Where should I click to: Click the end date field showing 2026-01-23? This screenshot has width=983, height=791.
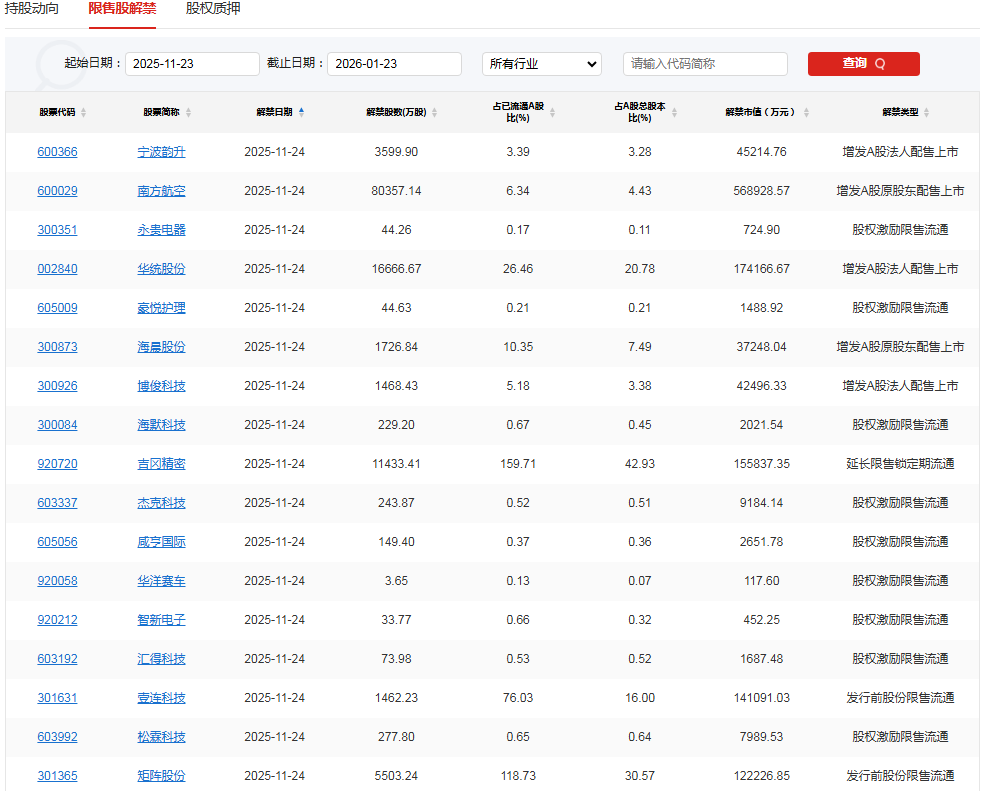coord(394,63)
